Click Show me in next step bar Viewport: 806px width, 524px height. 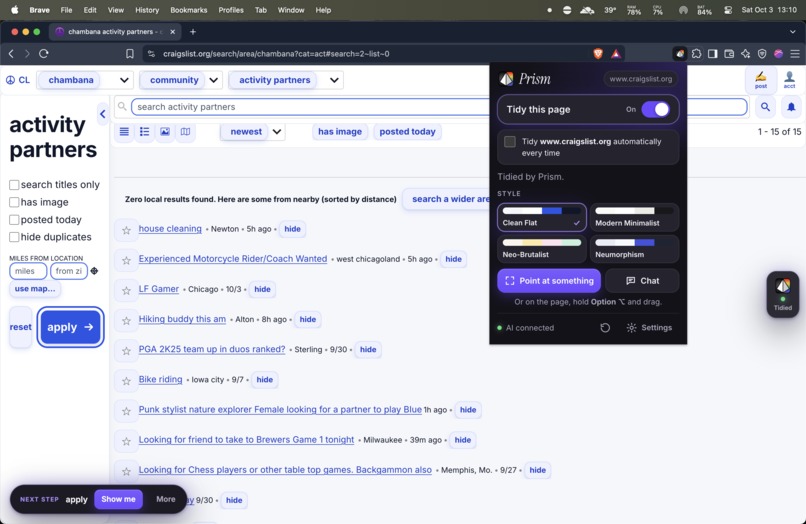pos(118,499)
